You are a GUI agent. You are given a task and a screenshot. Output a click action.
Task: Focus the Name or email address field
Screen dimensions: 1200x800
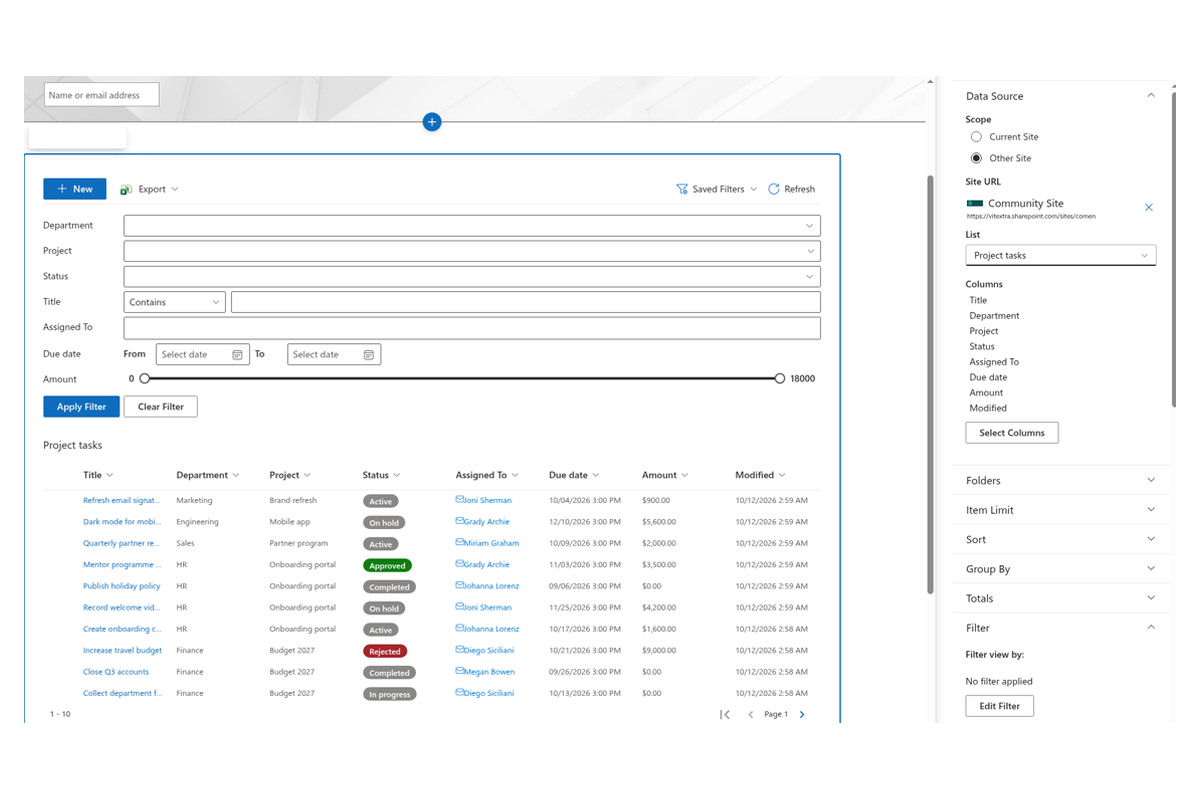(102, 95)
